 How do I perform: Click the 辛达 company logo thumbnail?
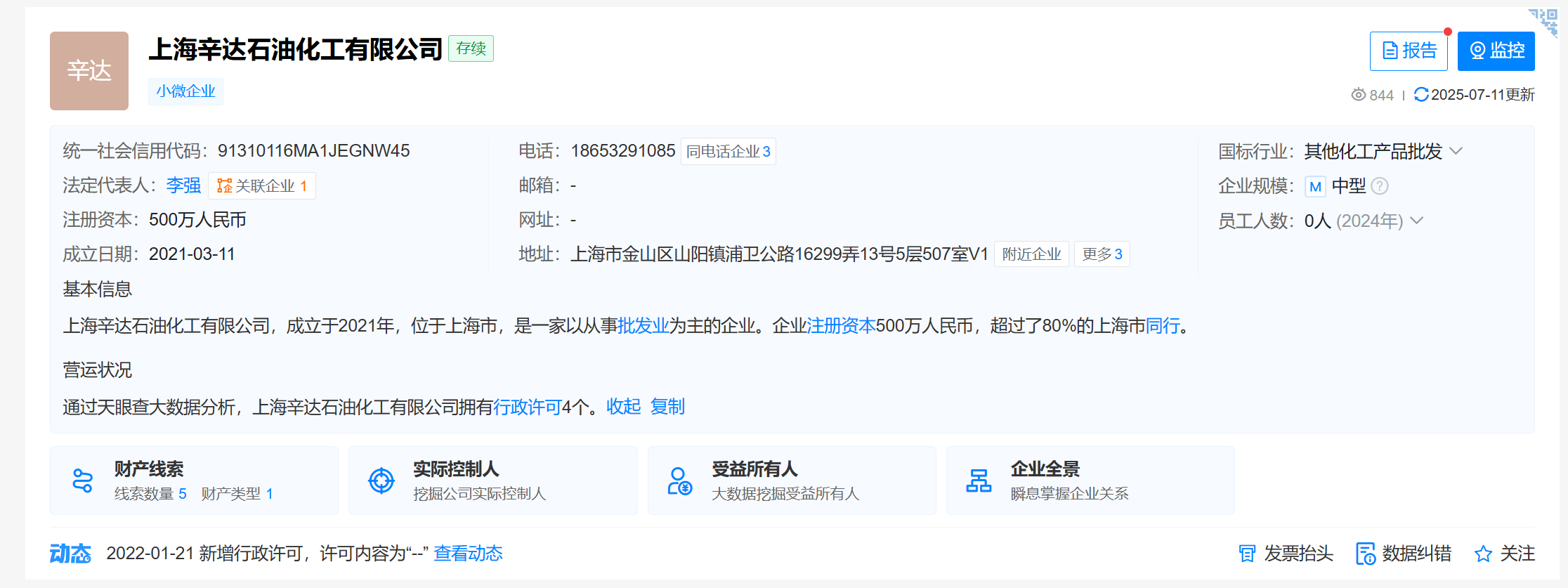(x=89, y=71)
